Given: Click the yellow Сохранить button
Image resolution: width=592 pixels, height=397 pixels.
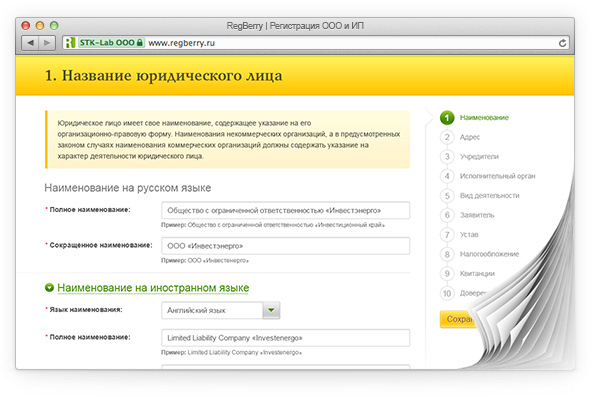Looking at the screenshot, I should click(x=458, y=319).
